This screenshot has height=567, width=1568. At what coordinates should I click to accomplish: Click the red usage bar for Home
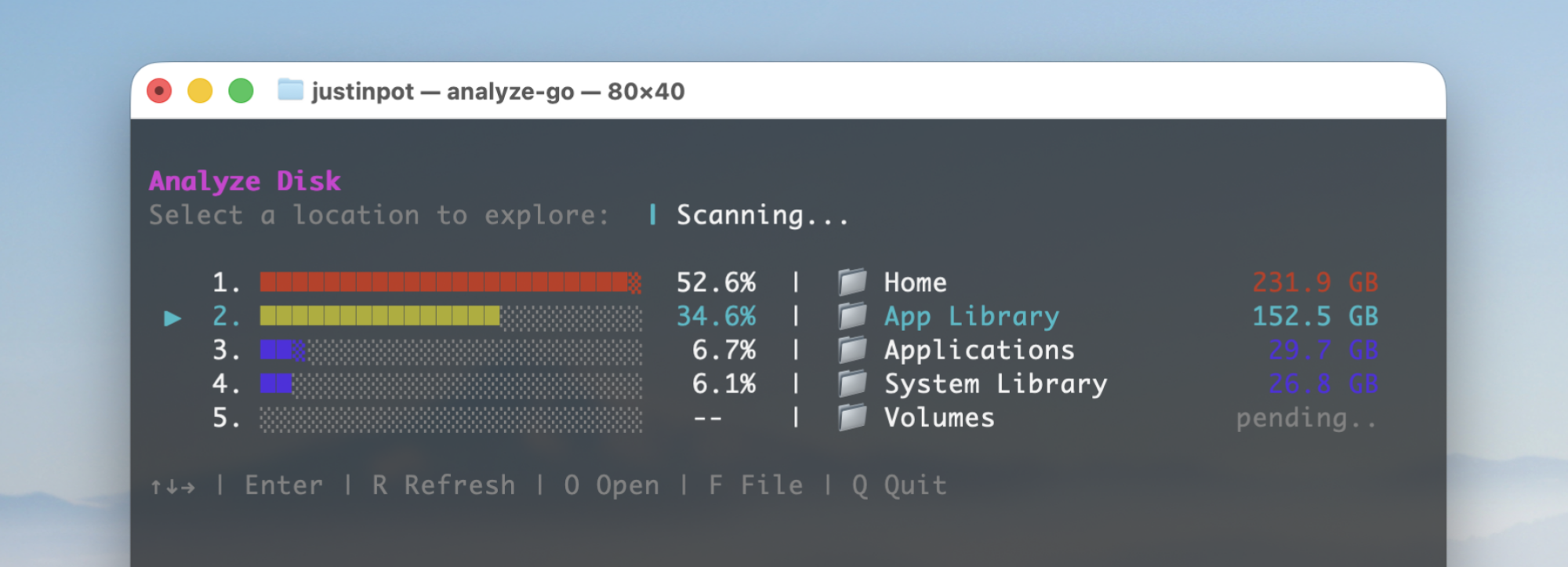[451, 282]
